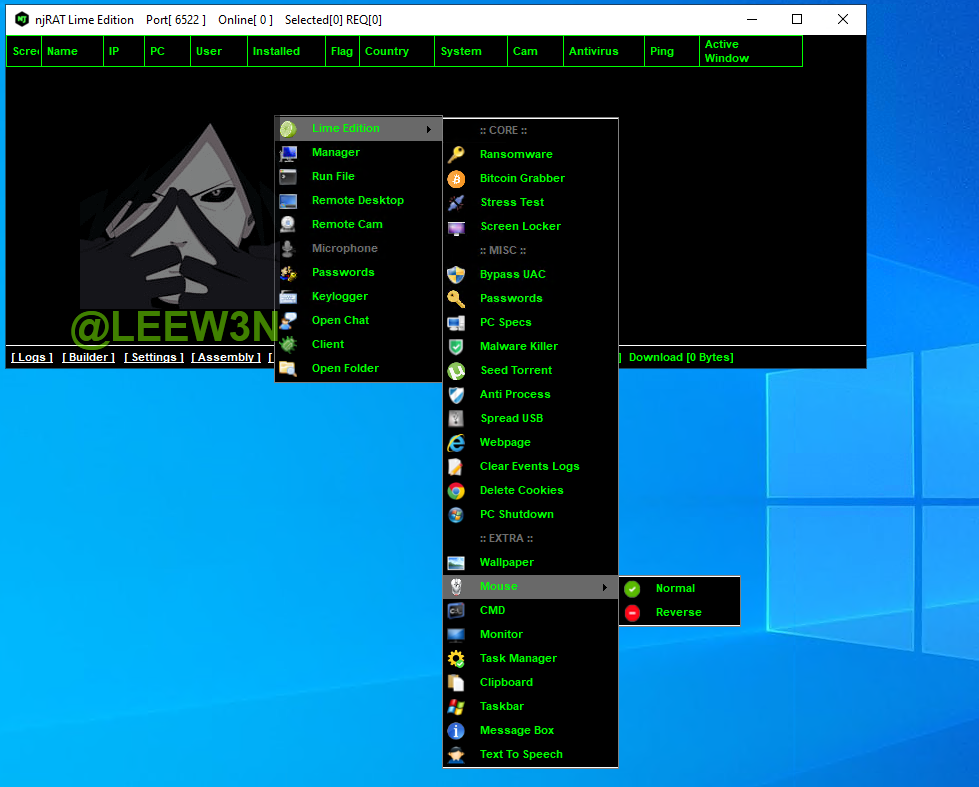Select the Normal mouse option

click(x=675, y=588)
